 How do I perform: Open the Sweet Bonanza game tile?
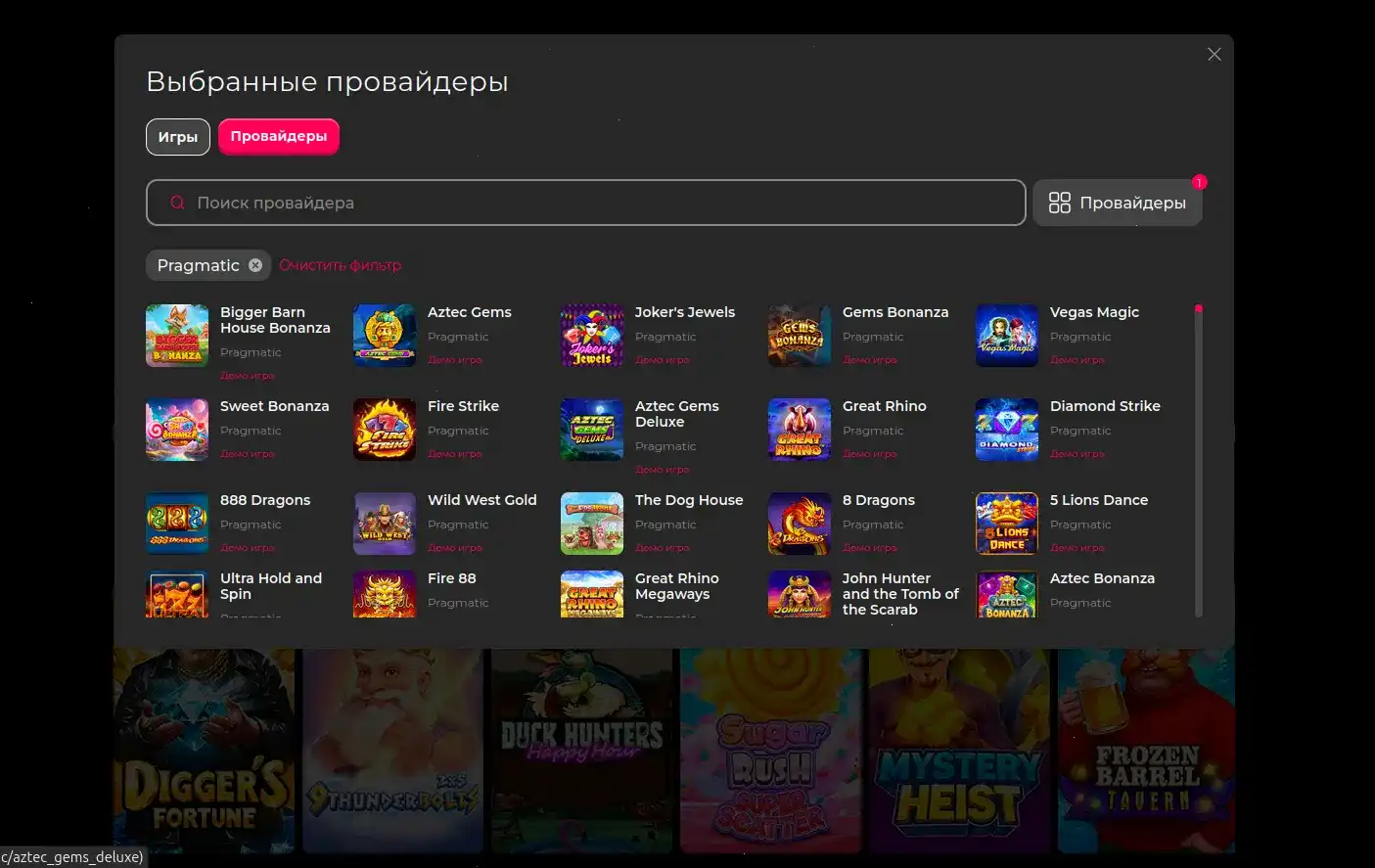[x=177, y=429]
